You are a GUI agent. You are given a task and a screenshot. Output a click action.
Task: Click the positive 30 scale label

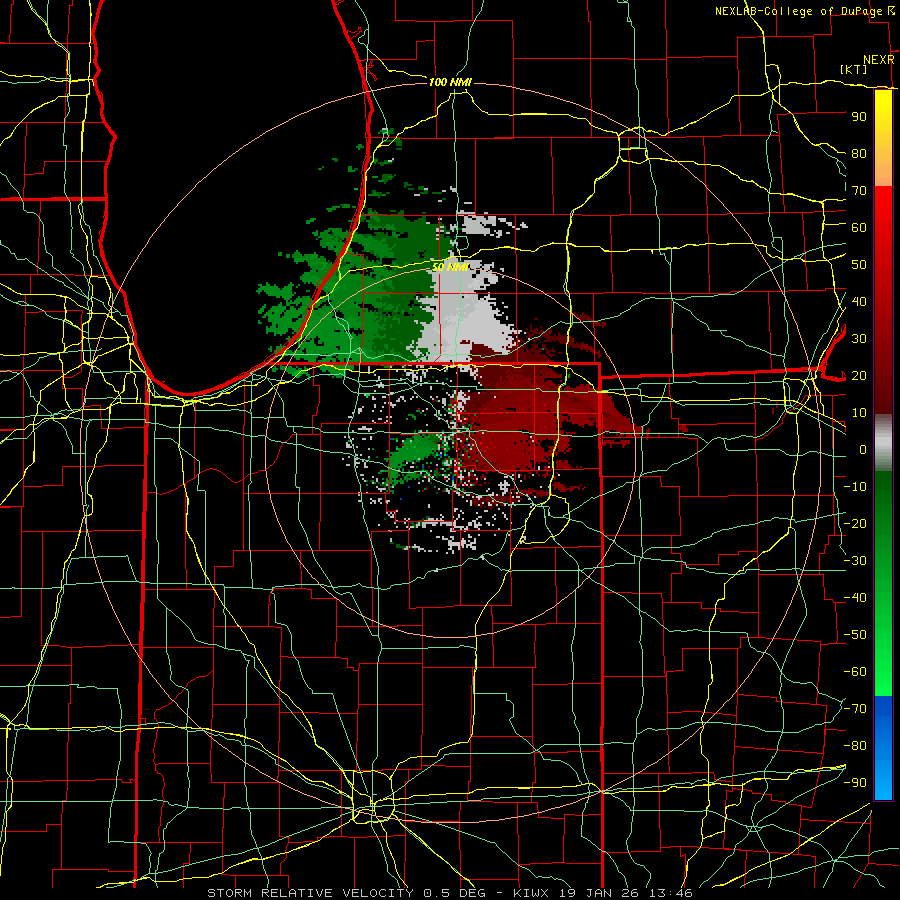[859, 339]
